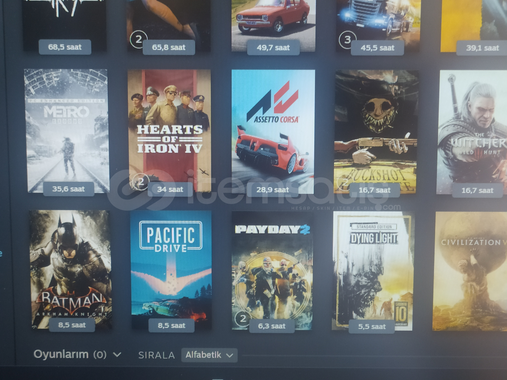Open the red car game, 49,7 saat
The height and width of the screenshot is (380, 507).
(x=273, y=26)
